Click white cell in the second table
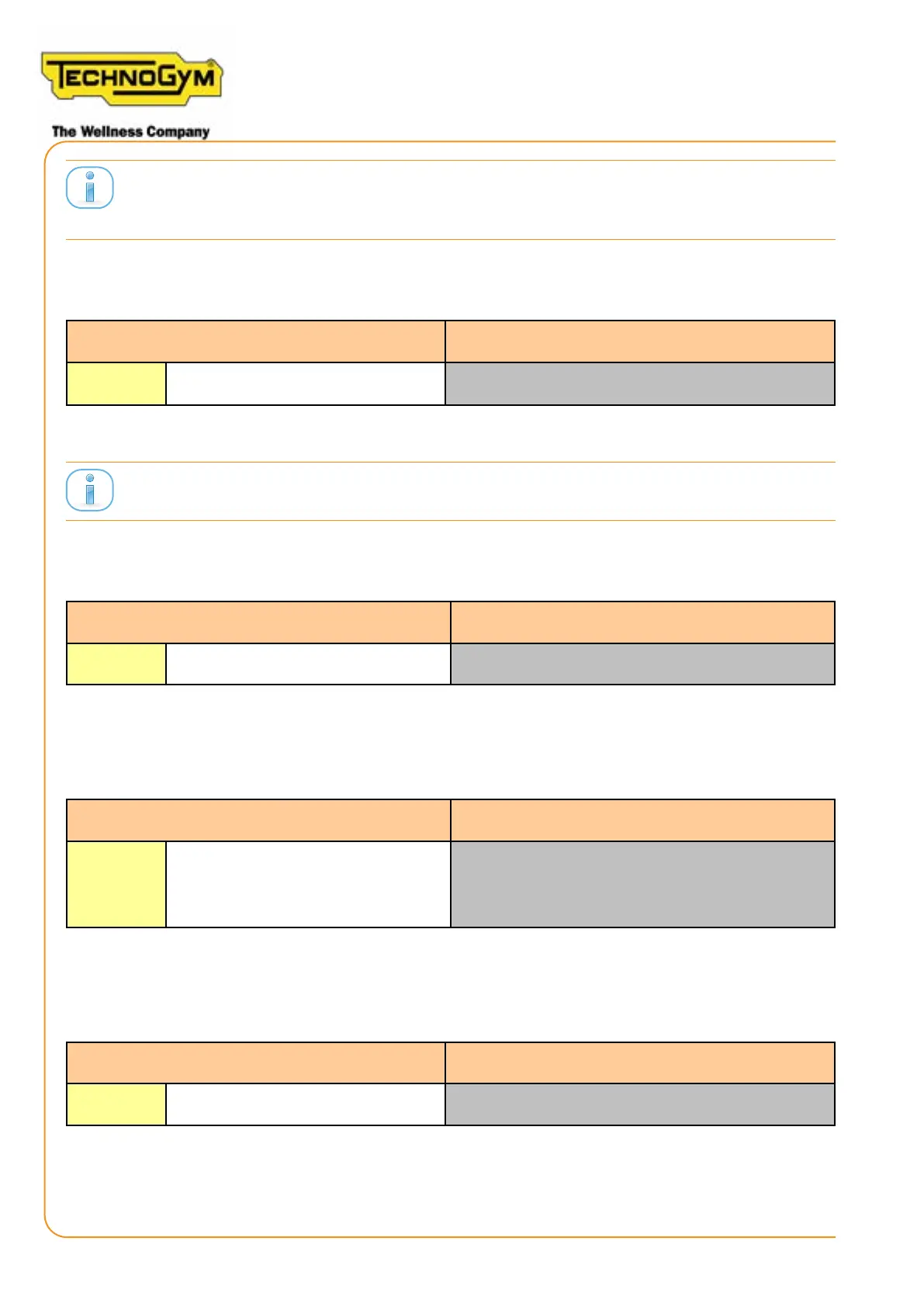This screenshot has height=1307, width=924. 308,664
